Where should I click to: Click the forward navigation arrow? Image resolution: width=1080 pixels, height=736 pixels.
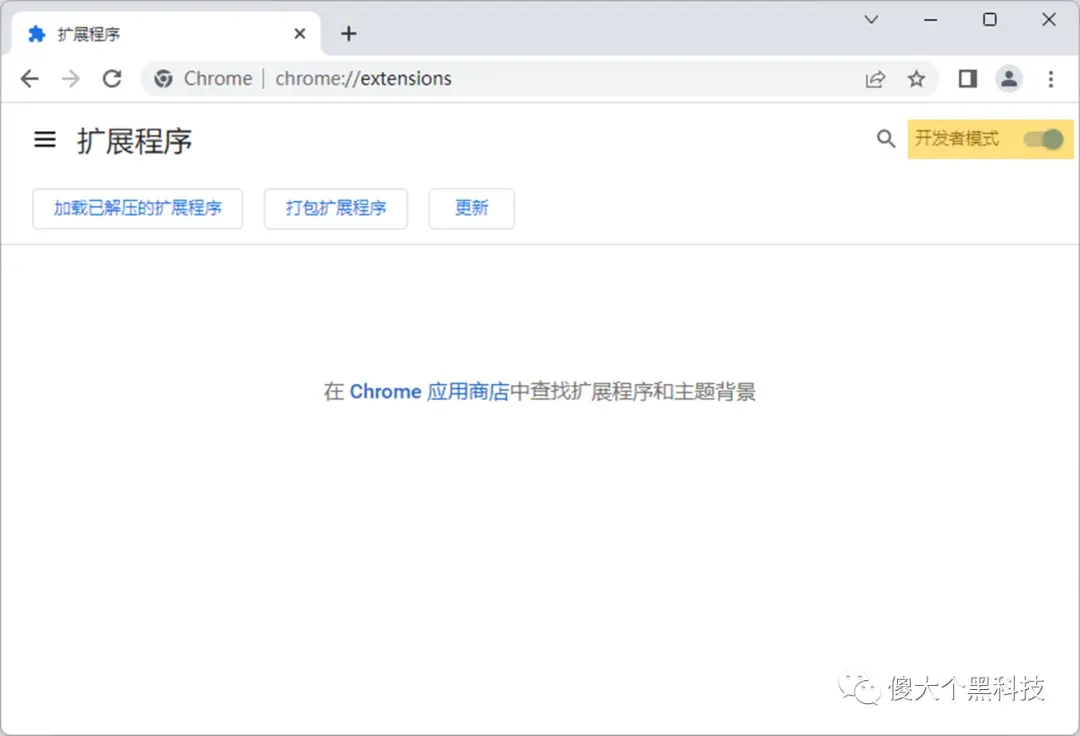tap(70, 78)
